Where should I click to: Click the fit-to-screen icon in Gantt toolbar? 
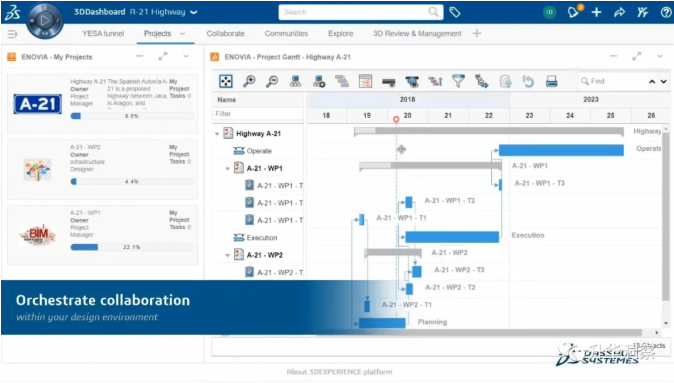coord(226,81)
